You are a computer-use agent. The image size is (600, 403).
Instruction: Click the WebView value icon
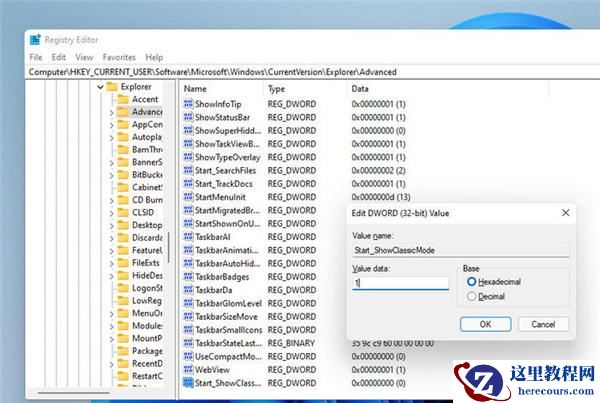tap(188, 370)
